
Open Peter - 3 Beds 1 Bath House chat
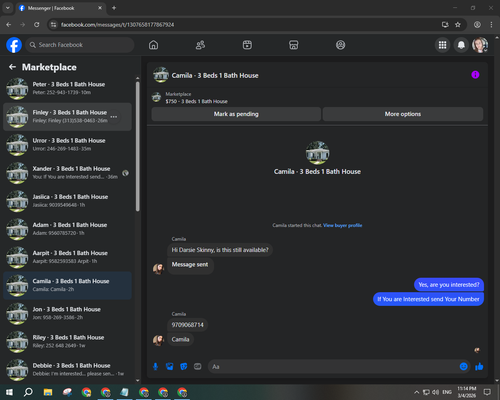[x=67, y=89]
